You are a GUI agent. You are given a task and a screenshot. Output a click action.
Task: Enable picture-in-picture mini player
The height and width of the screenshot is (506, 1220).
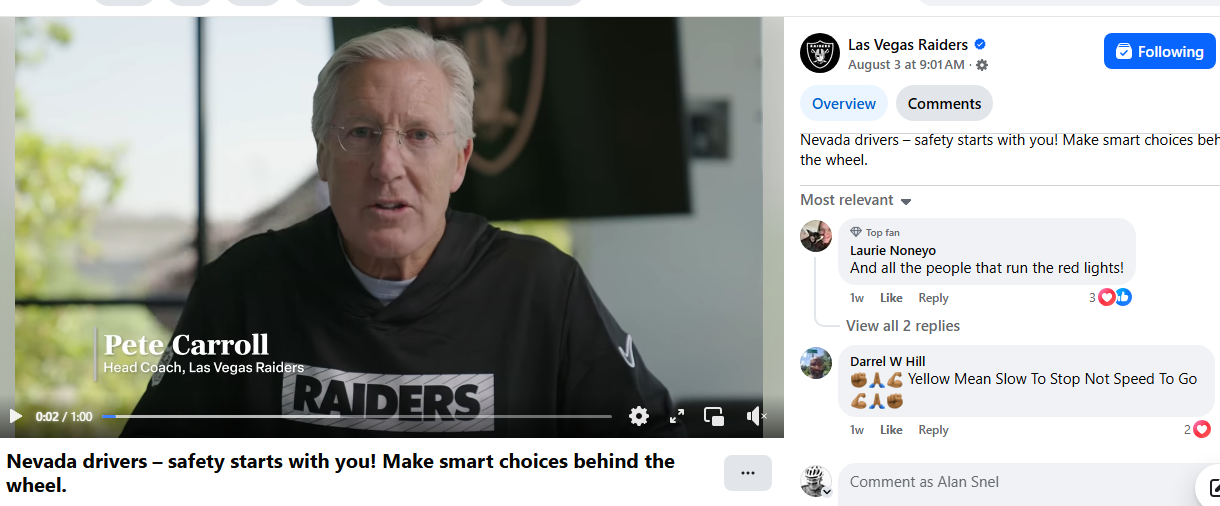coord(714,416)
